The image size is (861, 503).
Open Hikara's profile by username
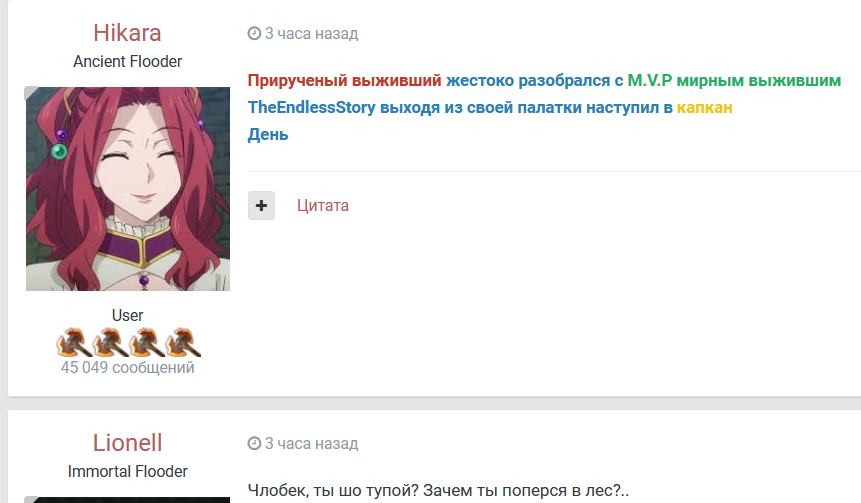click(127, 33)
